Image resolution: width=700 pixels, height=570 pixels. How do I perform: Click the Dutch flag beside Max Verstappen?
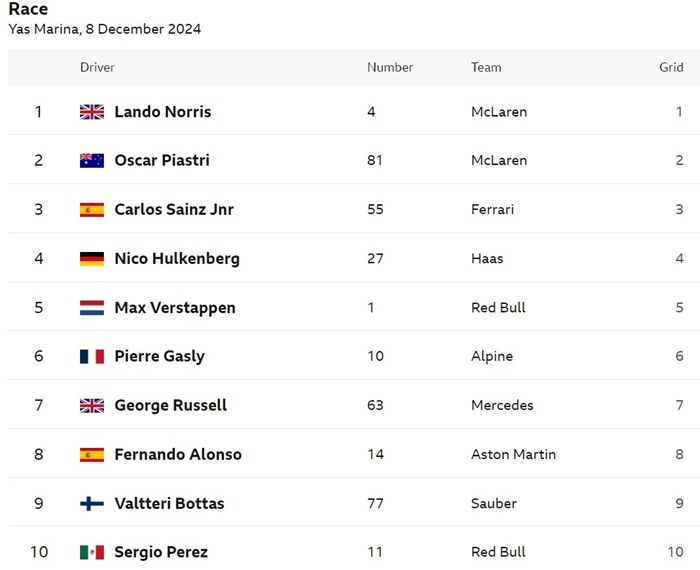tap(92, 308)
